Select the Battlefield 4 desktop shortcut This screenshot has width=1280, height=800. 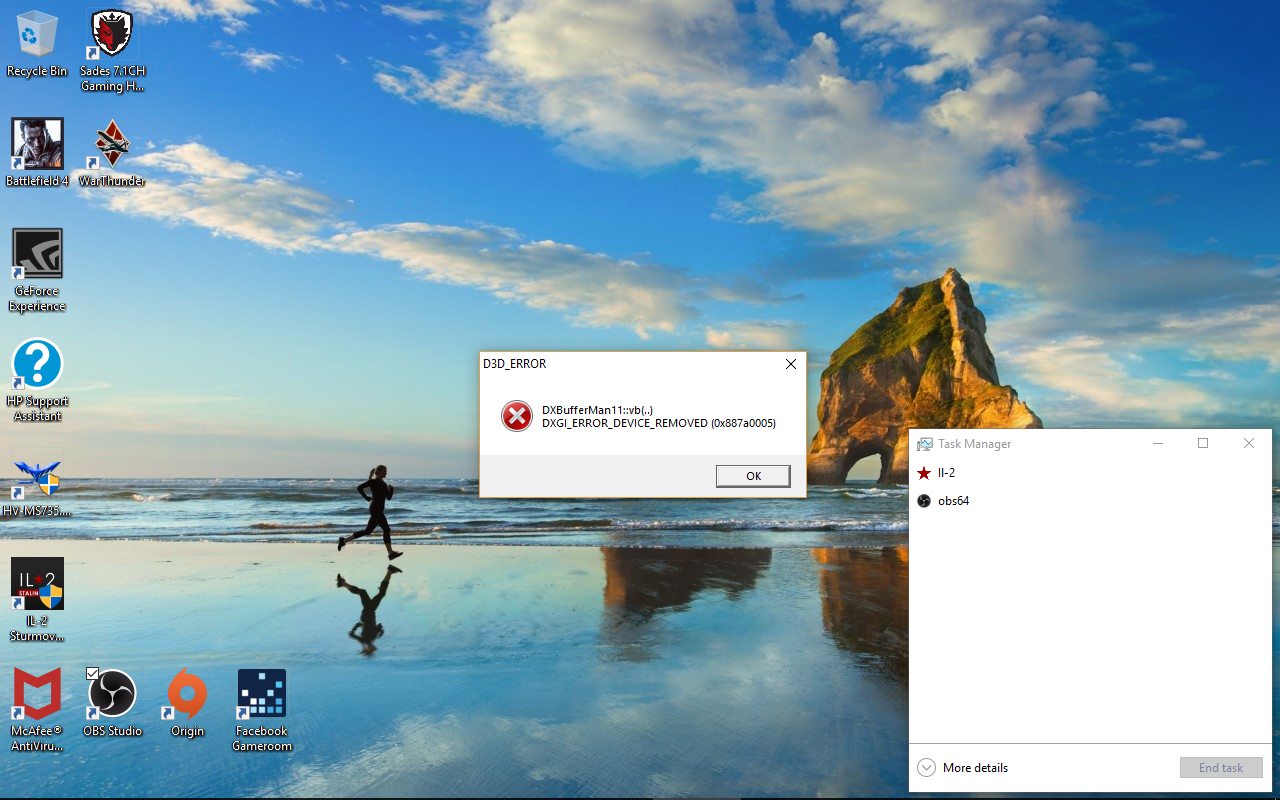[x=37, y=152]
